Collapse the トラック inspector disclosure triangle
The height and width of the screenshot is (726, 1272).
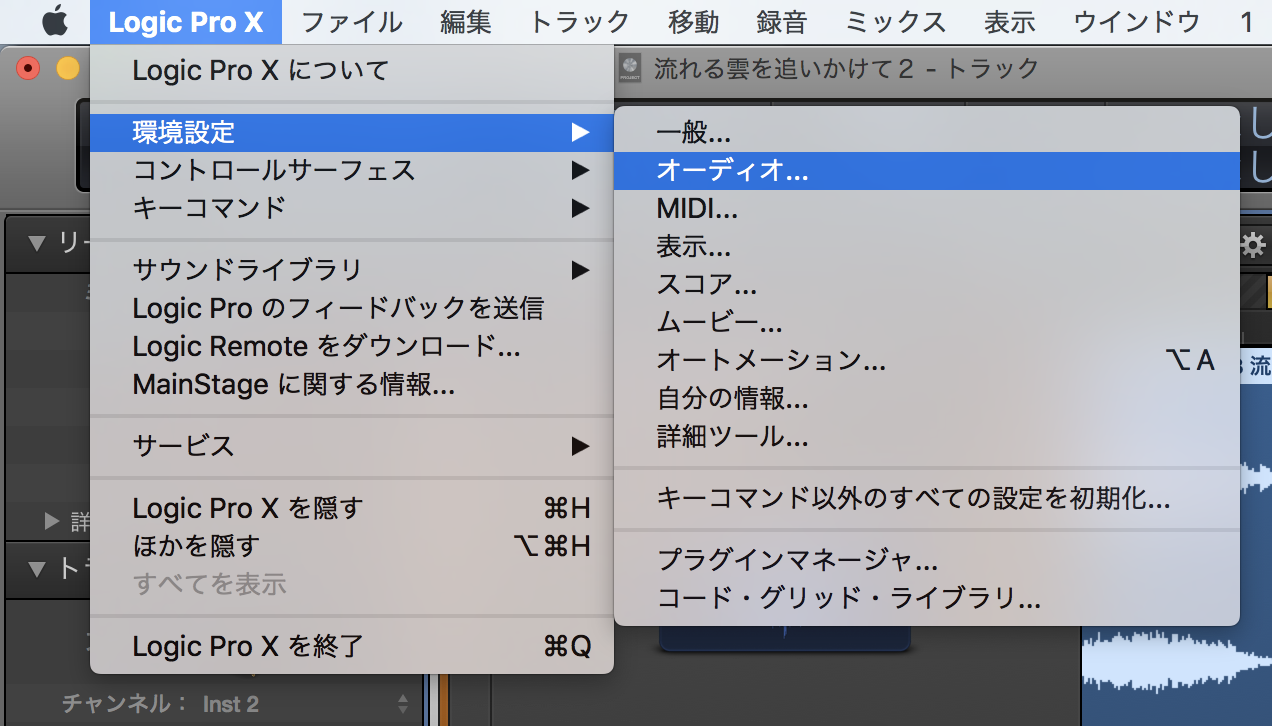coord(38,569)
